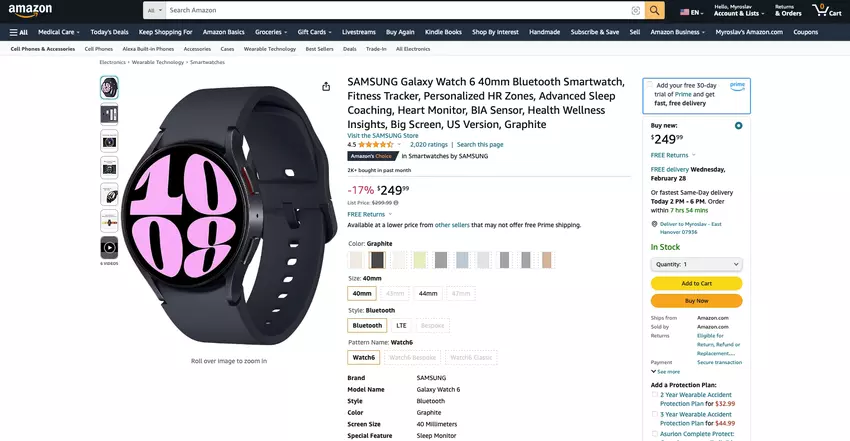The image size is (850, 441).
Task: Check the 3 Year Wearable Accident Protection Plan
Action: point(655,413)
